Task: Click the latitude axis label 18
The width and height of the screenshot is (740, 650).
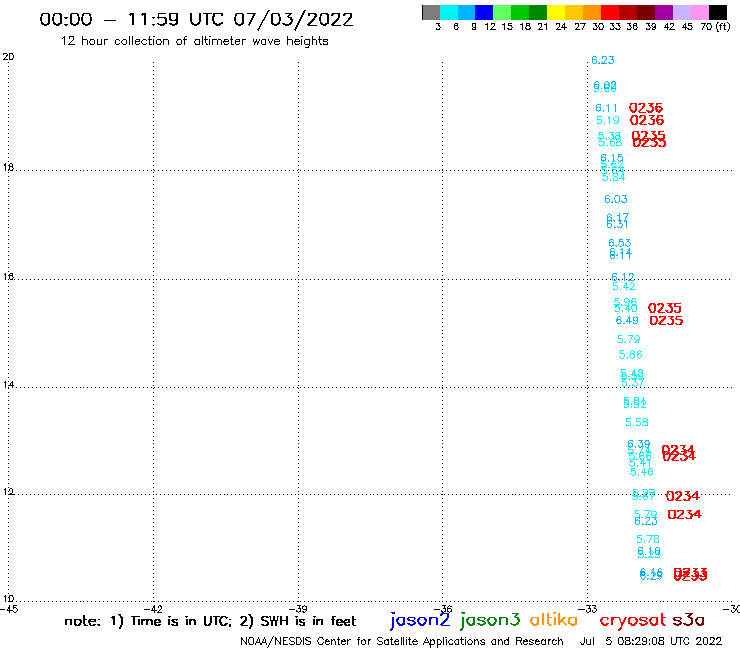Action: click(x=8, y=168)
